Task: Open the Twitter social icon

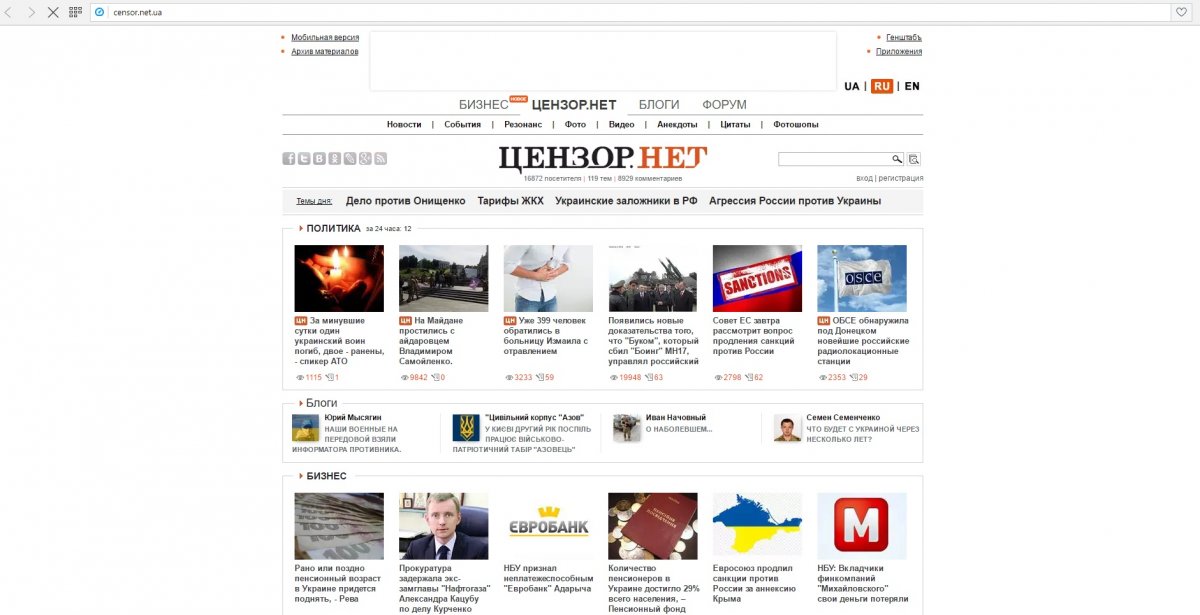Action: tap(304, 159)
